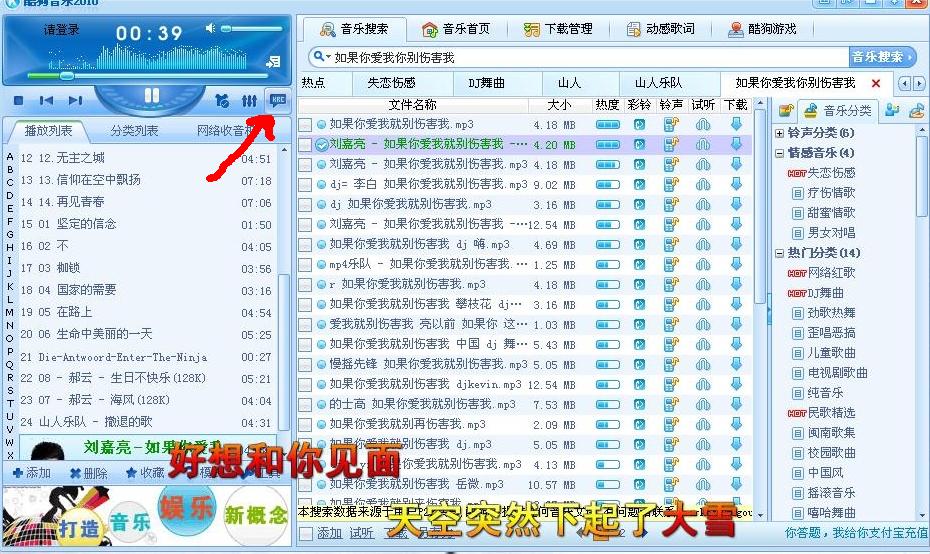This screenshot has height=554, width=930.
Task: Sort results by the 大小 column header
Action: pyautogui.click(x=559, y=105)
